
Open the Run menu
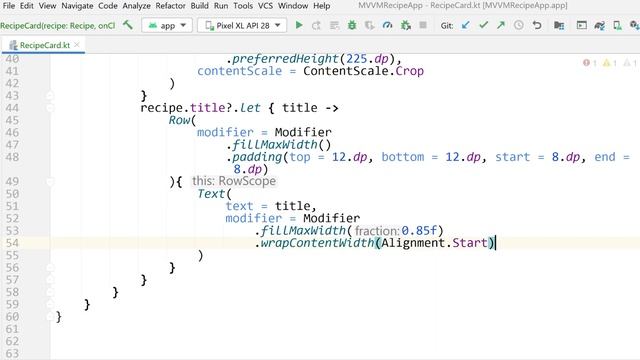[221, 6]
